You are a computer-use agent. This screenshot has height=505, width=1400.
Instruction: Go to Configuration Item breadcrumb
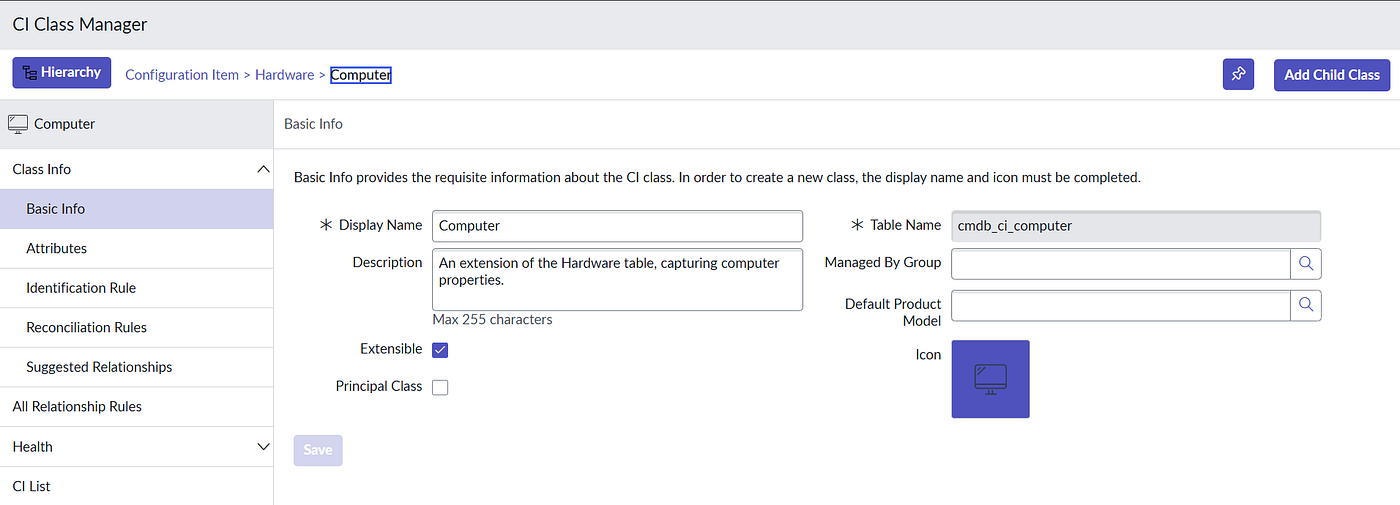click(x=182, y=75)
